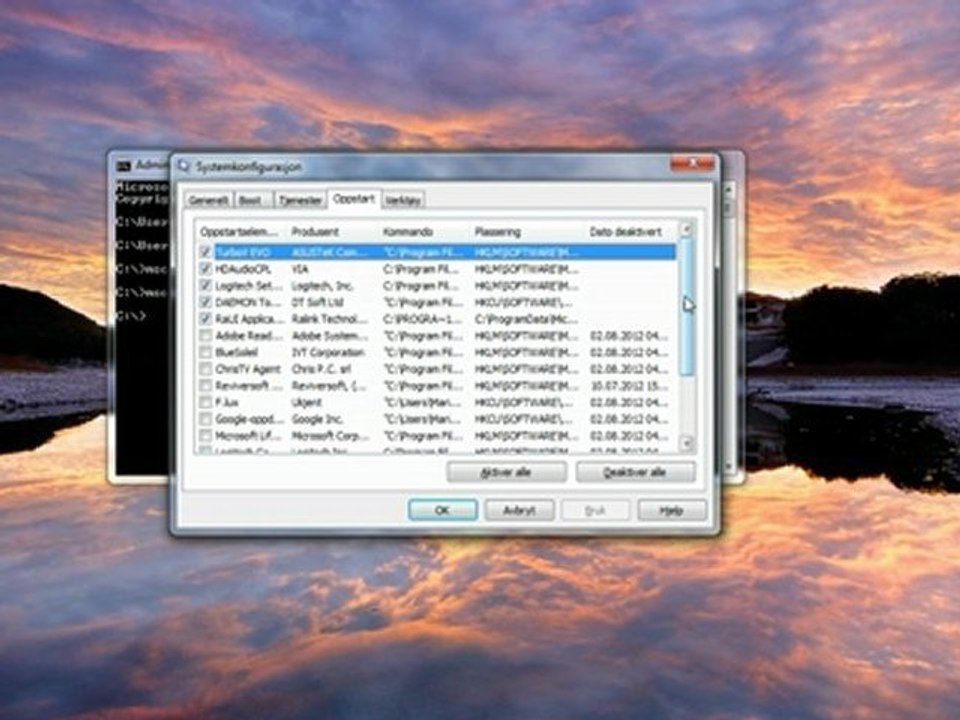Select the DT Soft Ltd producer cell
The image size is (960, 720).
[x=317, y=302]
